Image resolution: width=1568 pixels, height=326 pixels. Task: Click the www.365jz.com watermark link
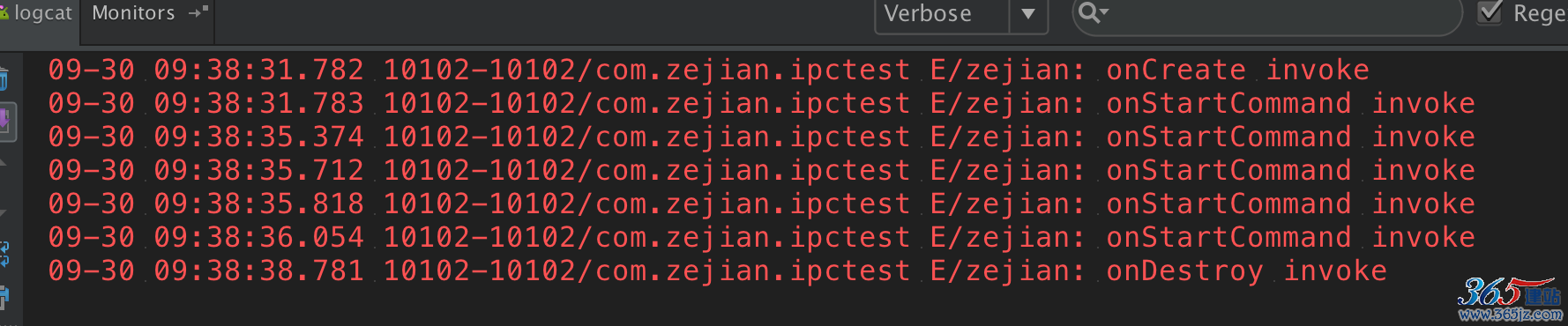pos(1511,314)
